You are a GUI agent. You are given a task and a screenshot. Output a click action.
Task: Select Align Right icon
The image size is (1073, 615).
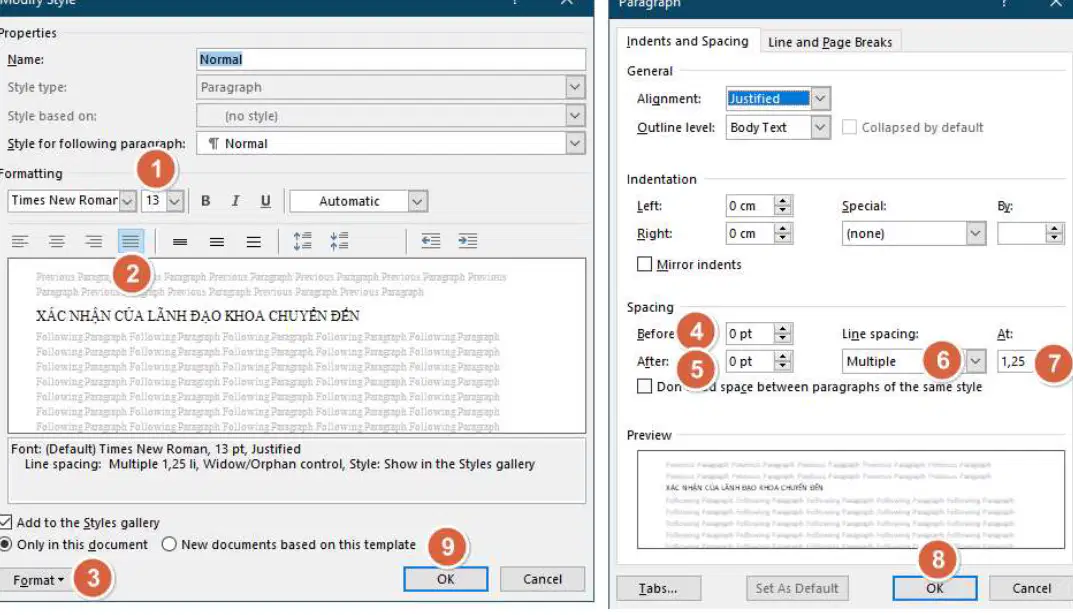click(94, 241)
